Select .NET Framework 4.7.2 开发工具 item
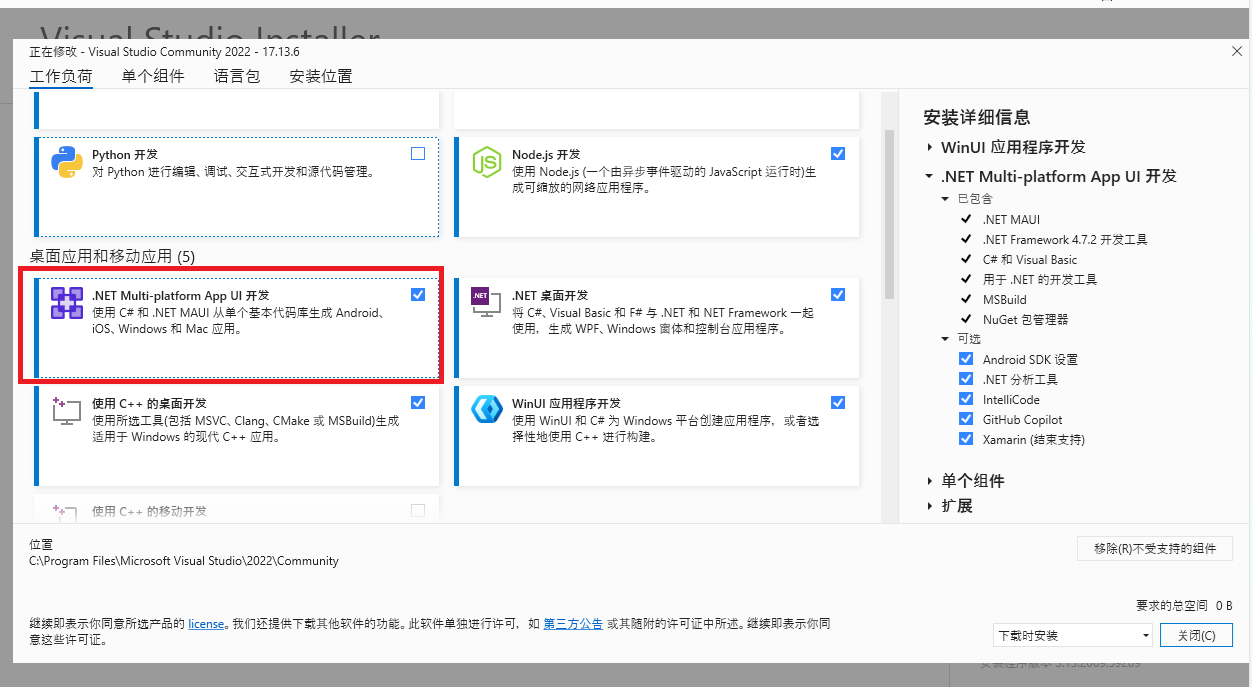1252x687 pixels. coord(1065,239)
